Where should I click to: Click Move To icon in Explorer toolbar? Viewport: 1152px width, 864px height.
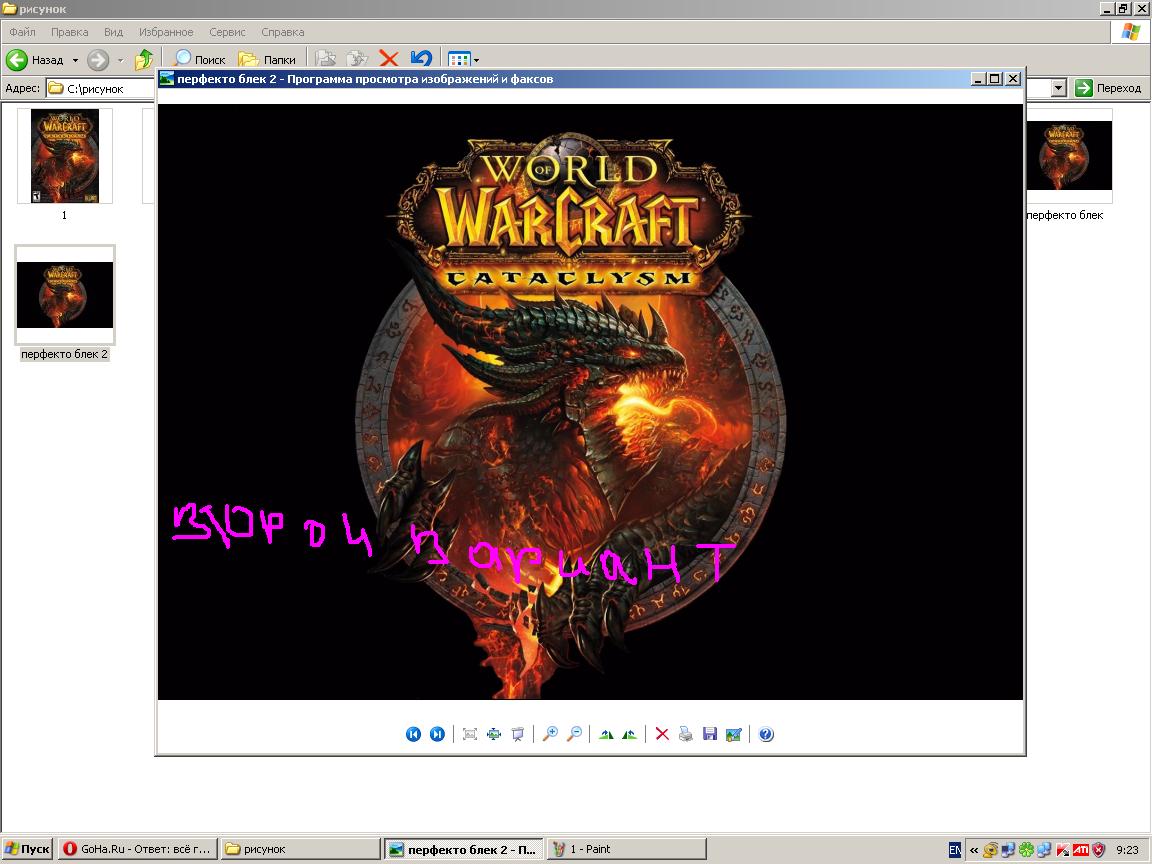[x=325, y=59]
